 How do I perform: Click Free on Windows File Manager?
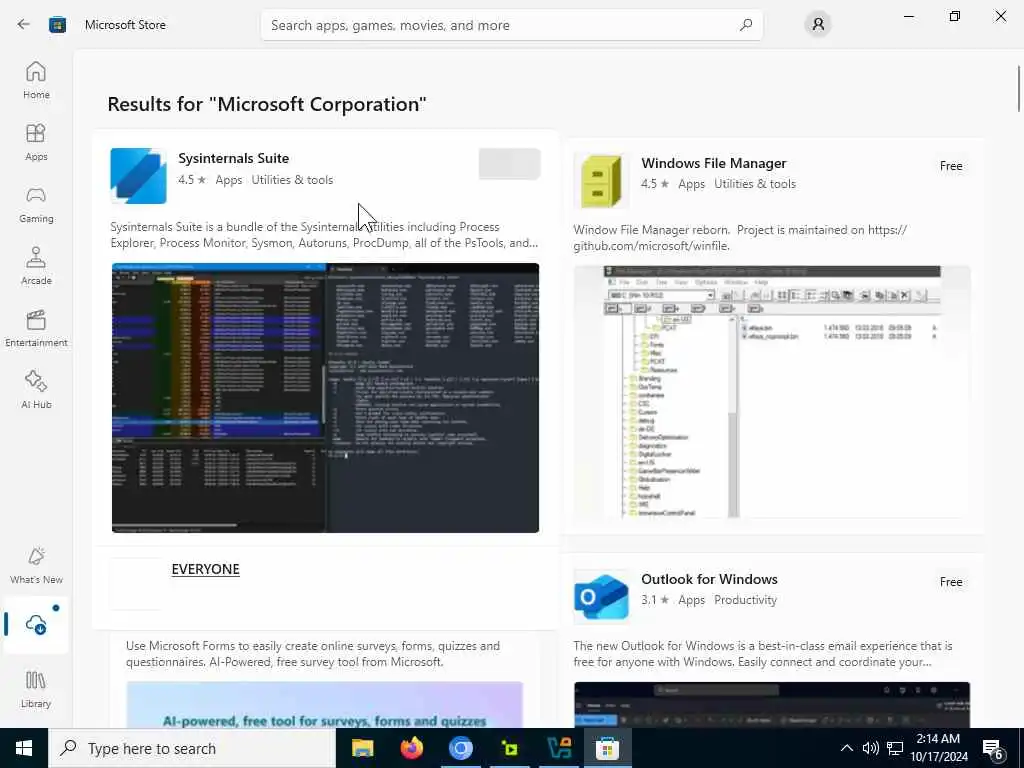tap(951, 166)
